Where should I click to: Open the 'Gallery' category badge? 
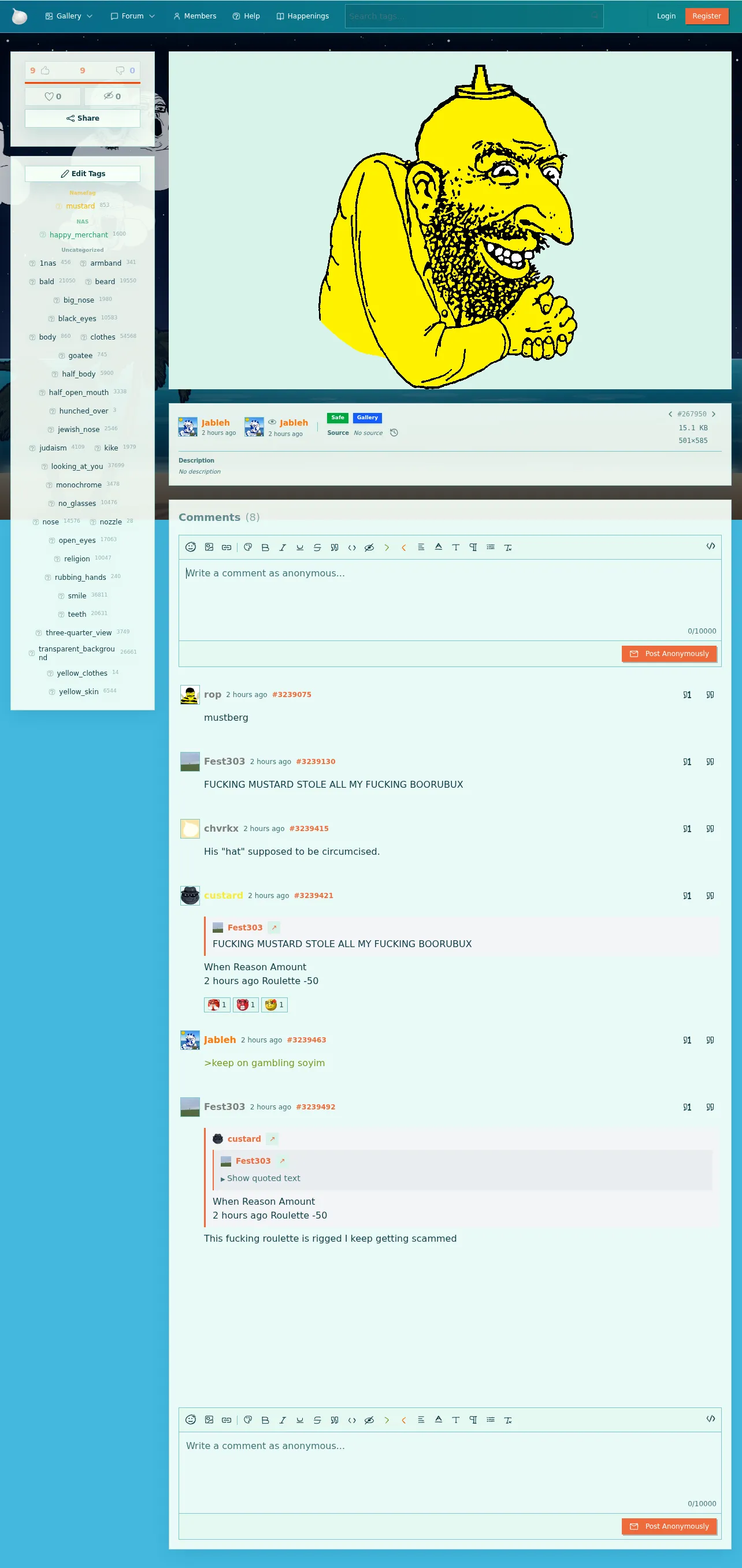[x=368, y=418]
